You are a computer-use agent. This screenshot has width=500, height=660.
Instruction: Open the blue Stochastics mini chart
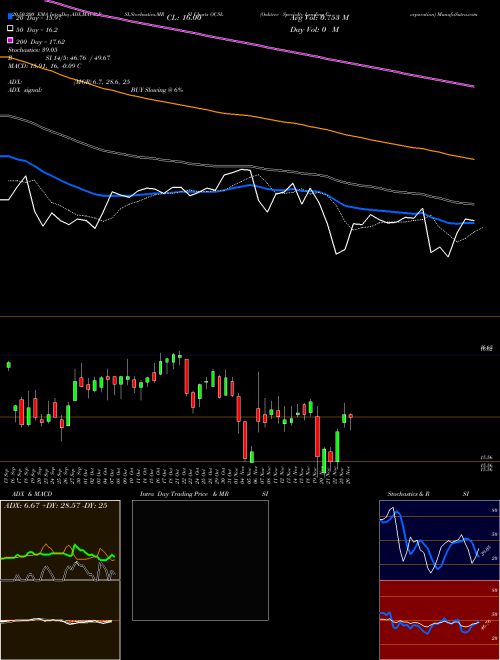(439, 540)
